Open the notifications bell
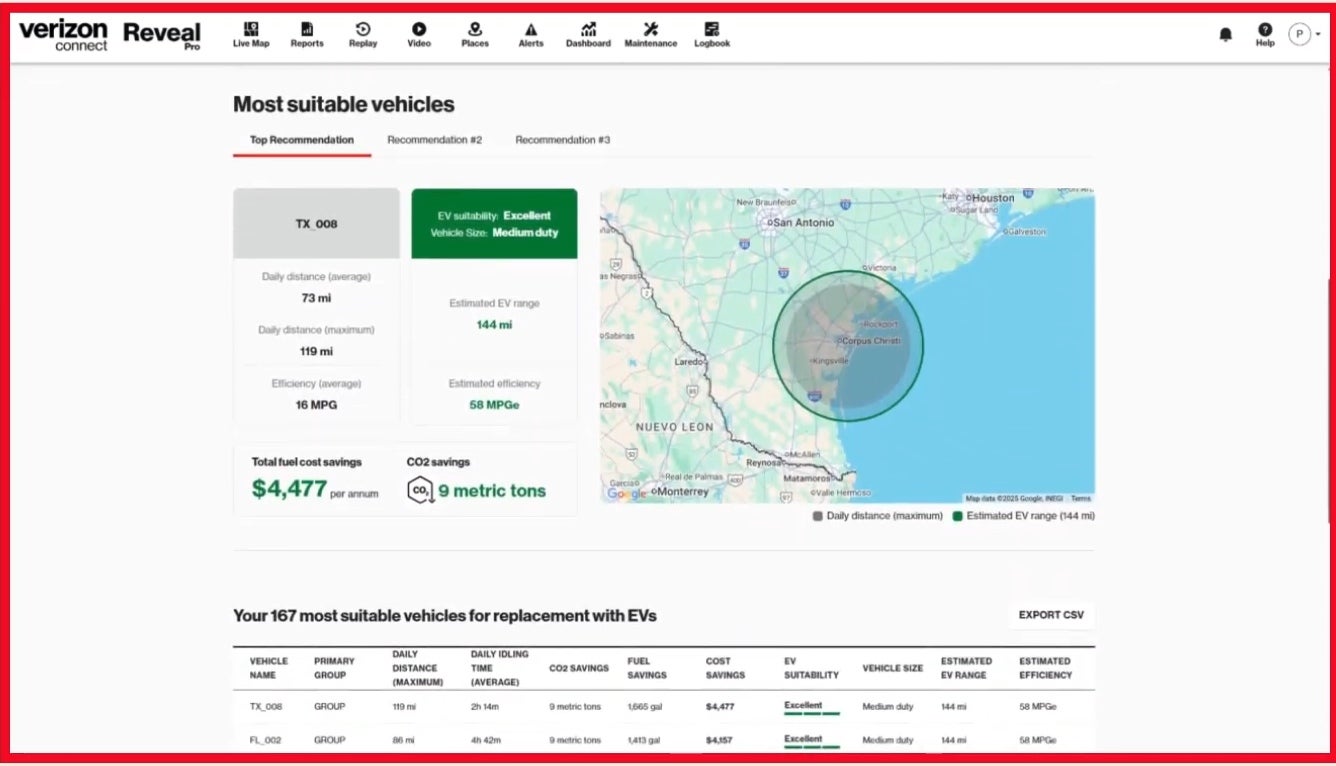Screen dimensions: 1336x766 click(x=1223, y=34)
